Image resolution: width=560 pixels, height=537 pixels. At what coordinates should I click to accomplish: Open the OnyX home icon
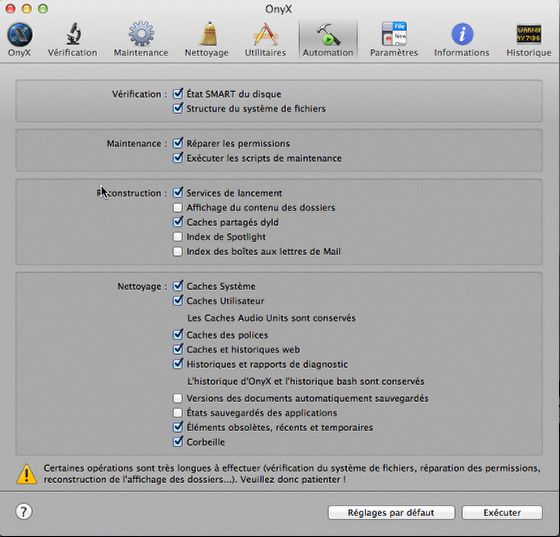[20, 35]
